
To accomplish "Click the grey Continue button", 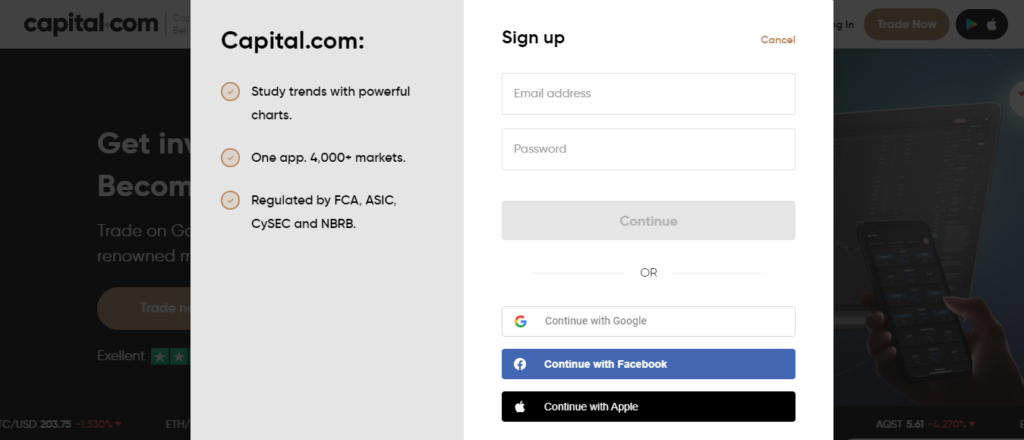I will coord(648,221).
